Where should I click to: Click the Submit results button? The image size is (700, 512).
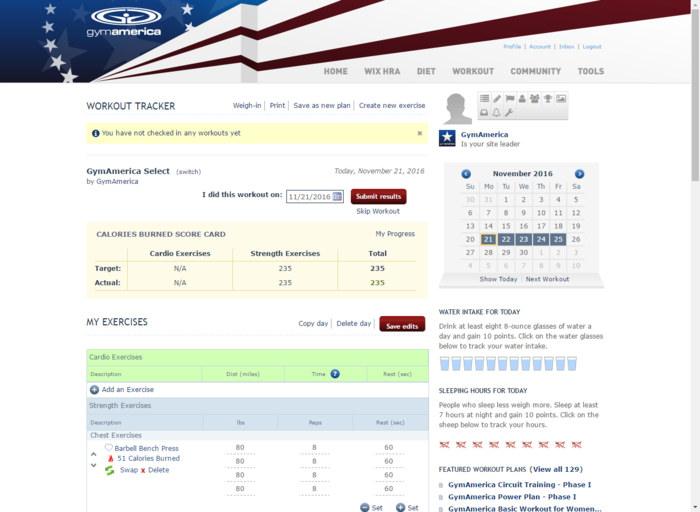379,196
